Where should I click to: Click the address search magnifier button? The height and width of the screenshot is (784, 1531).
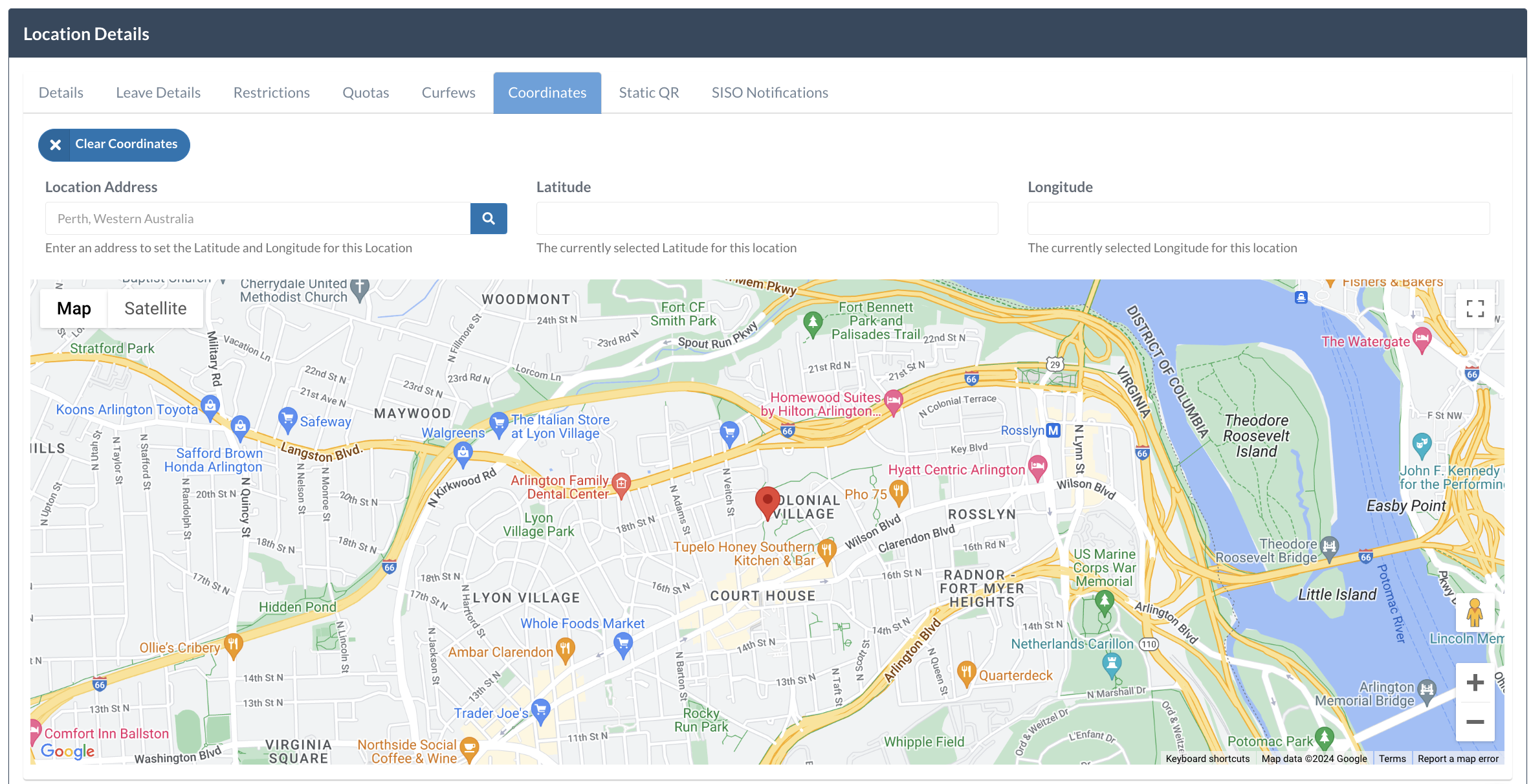[x=489, y=219]
